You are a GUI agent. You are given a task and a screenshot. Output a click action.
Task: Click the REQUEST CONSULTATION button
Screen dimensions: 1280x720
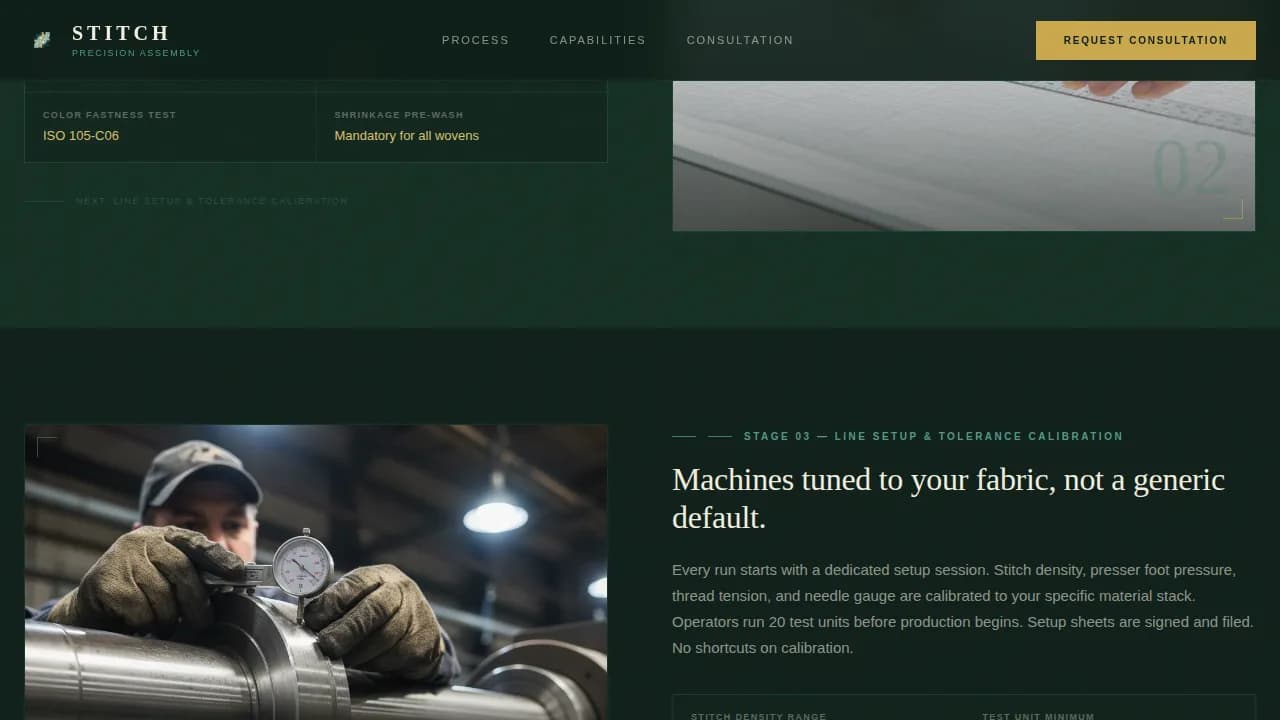click(x=1145, y=40)
